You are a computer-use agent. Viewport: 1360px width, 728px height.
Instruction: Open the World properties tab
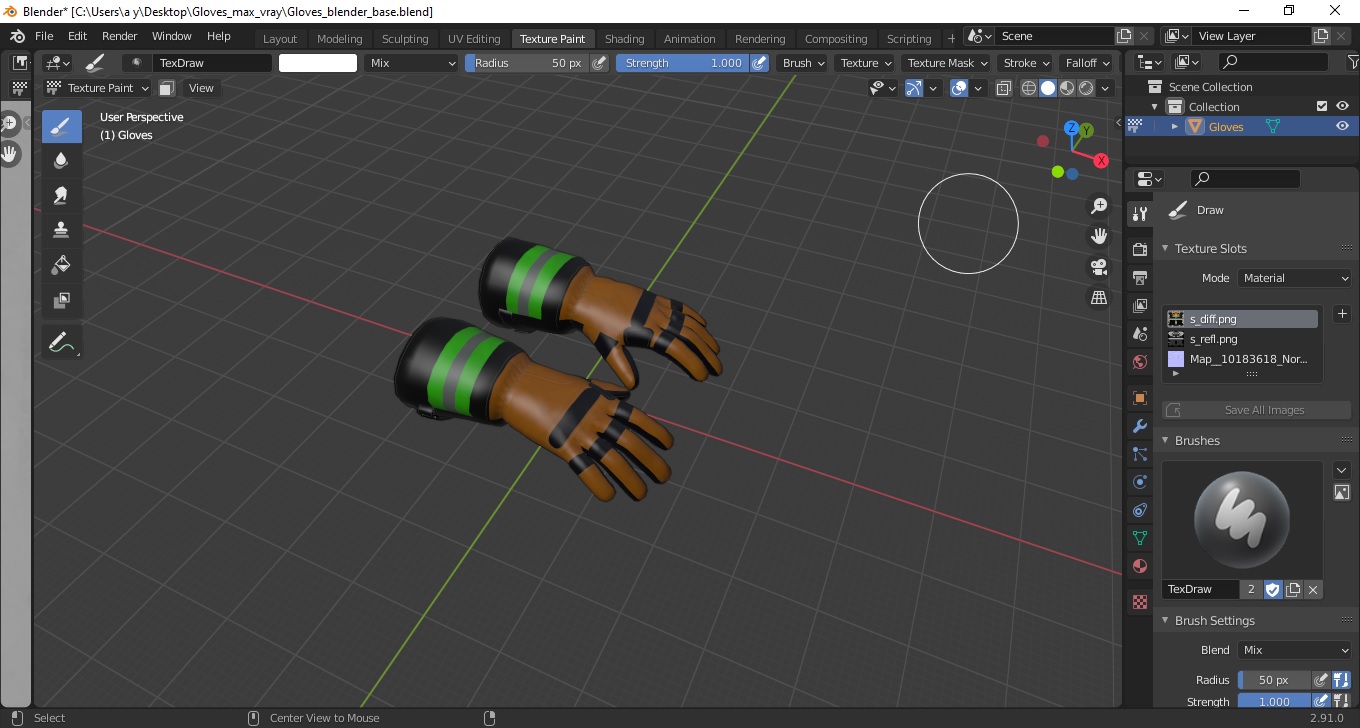tap(1139, 362)
